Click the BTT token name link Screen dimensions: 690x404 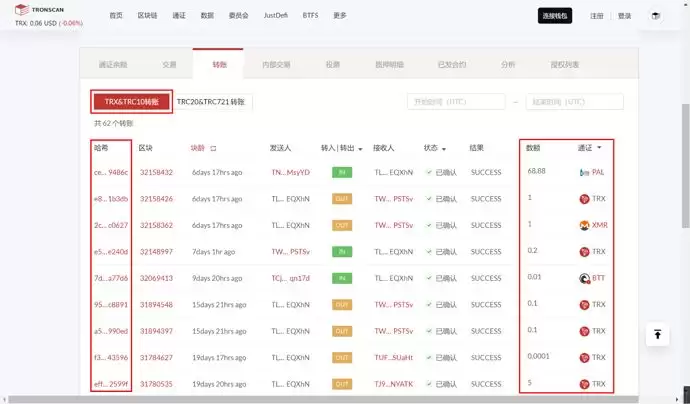598,278
